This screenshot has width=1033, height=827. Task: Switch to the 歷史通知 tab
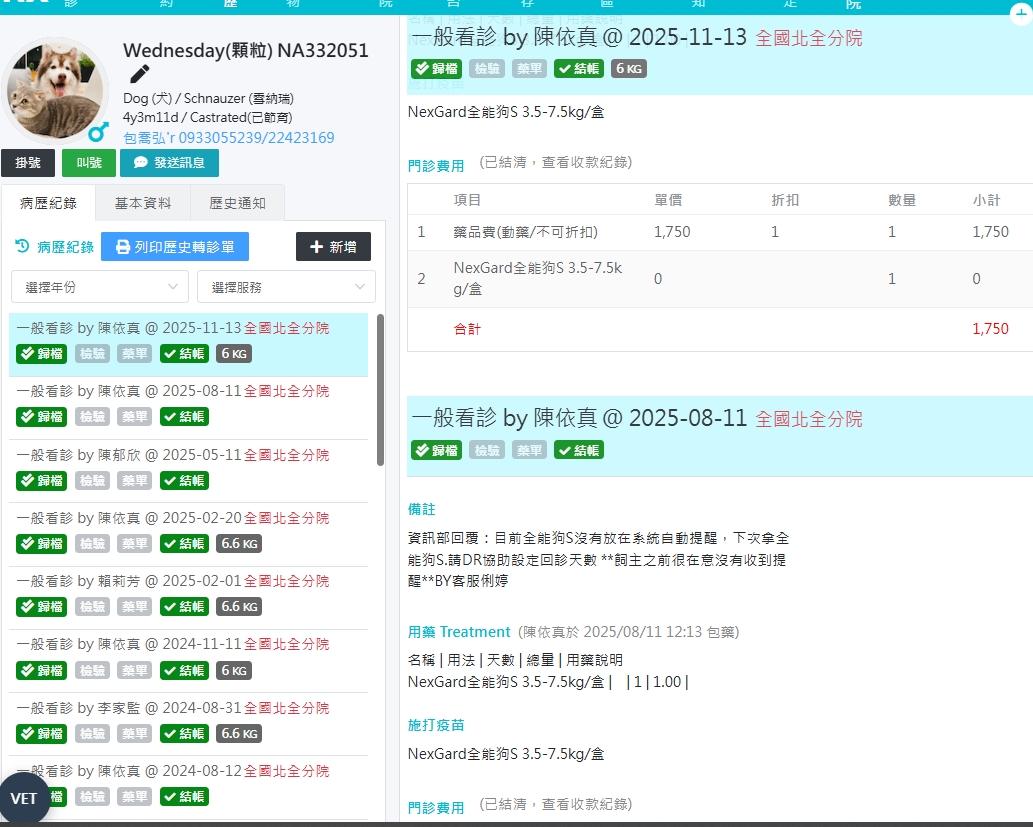pyautogui.click(x=237, y=203)
